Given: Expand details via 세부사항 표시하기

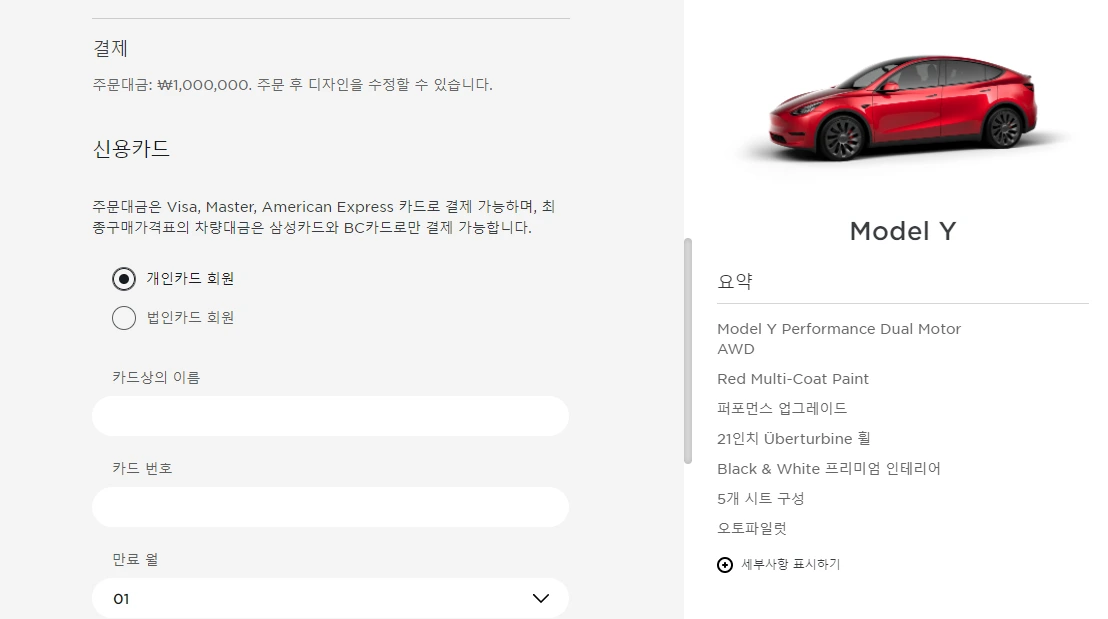Looking at the screenshot, I should [790, 565].
